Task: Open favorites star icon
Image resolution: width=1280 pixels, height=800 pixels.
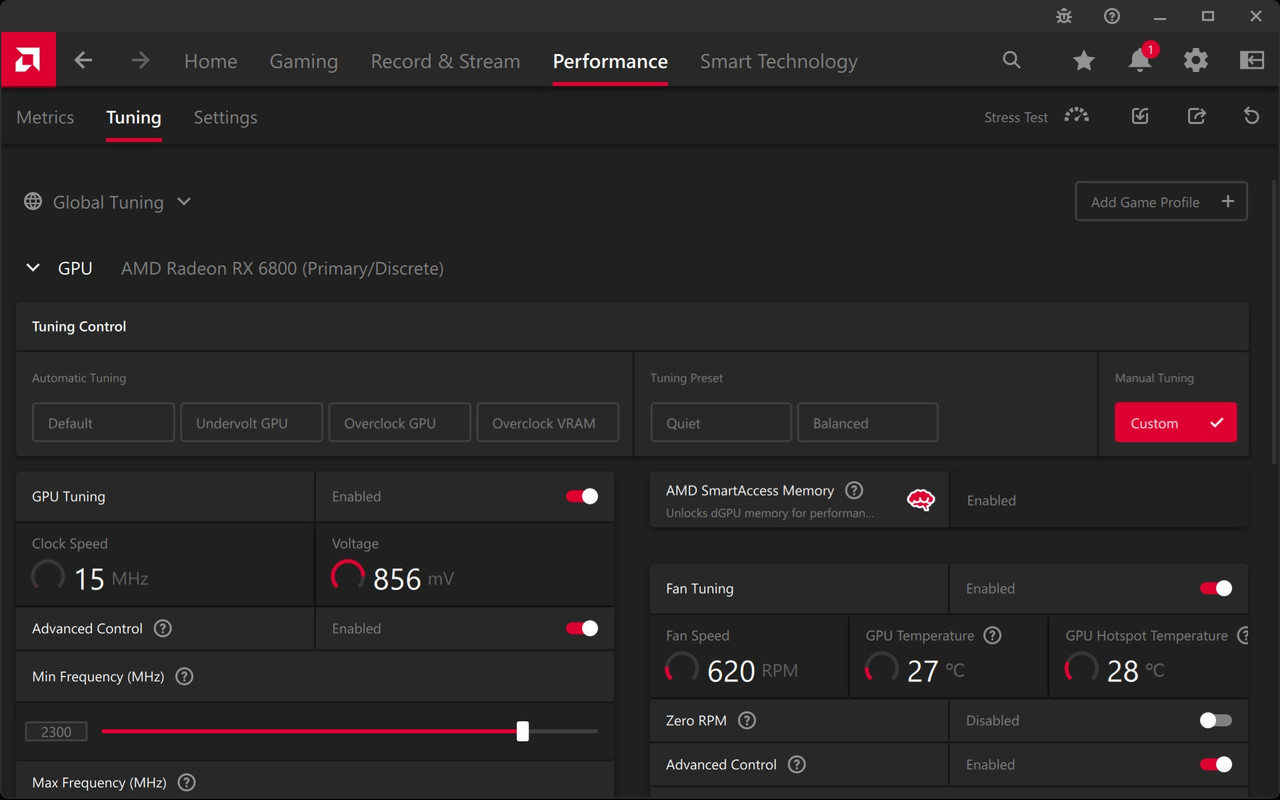Action: [x=1084, y=61]
